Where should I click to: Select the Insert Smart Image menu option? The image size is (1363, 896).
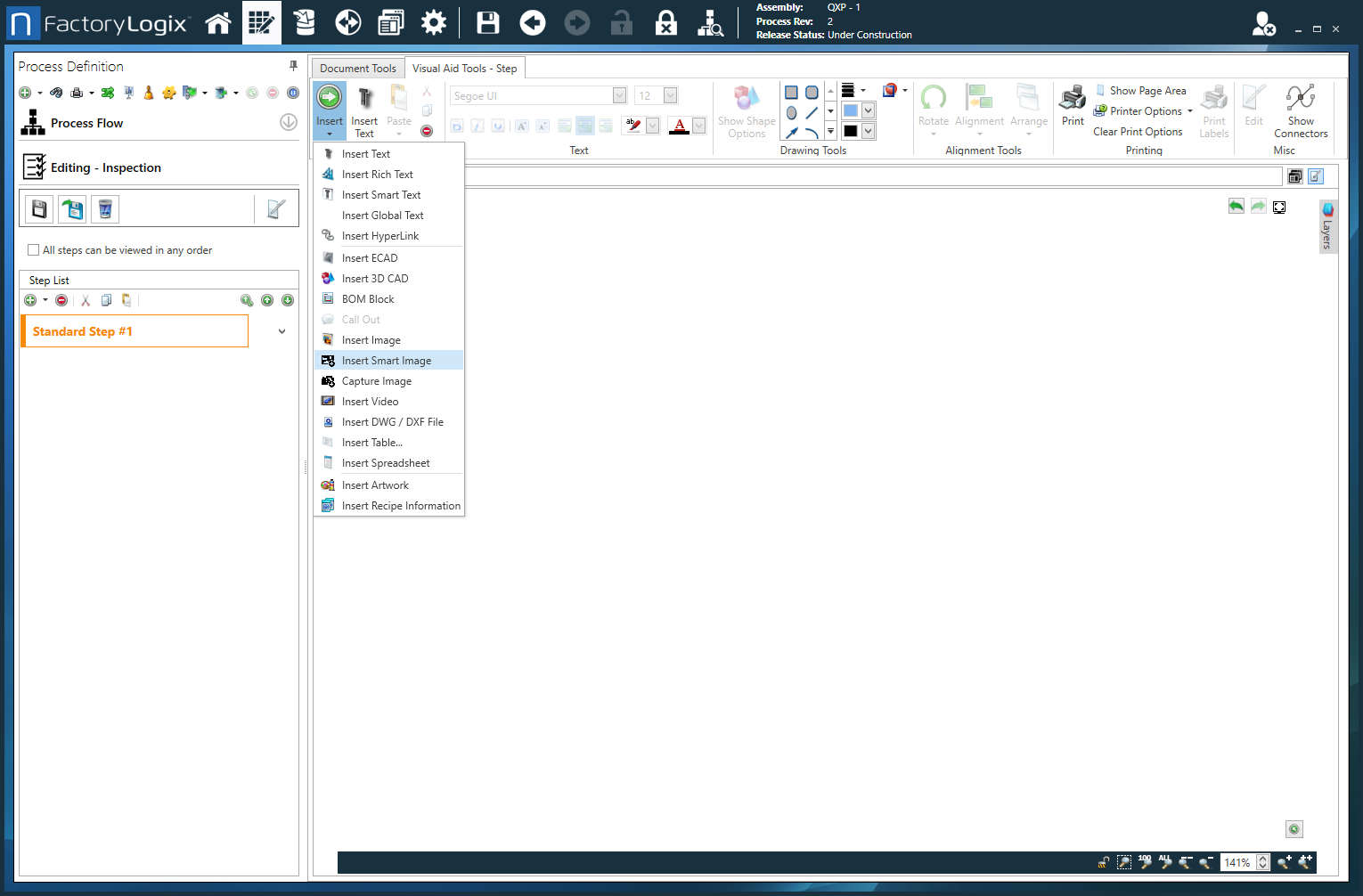pos(385,360)
